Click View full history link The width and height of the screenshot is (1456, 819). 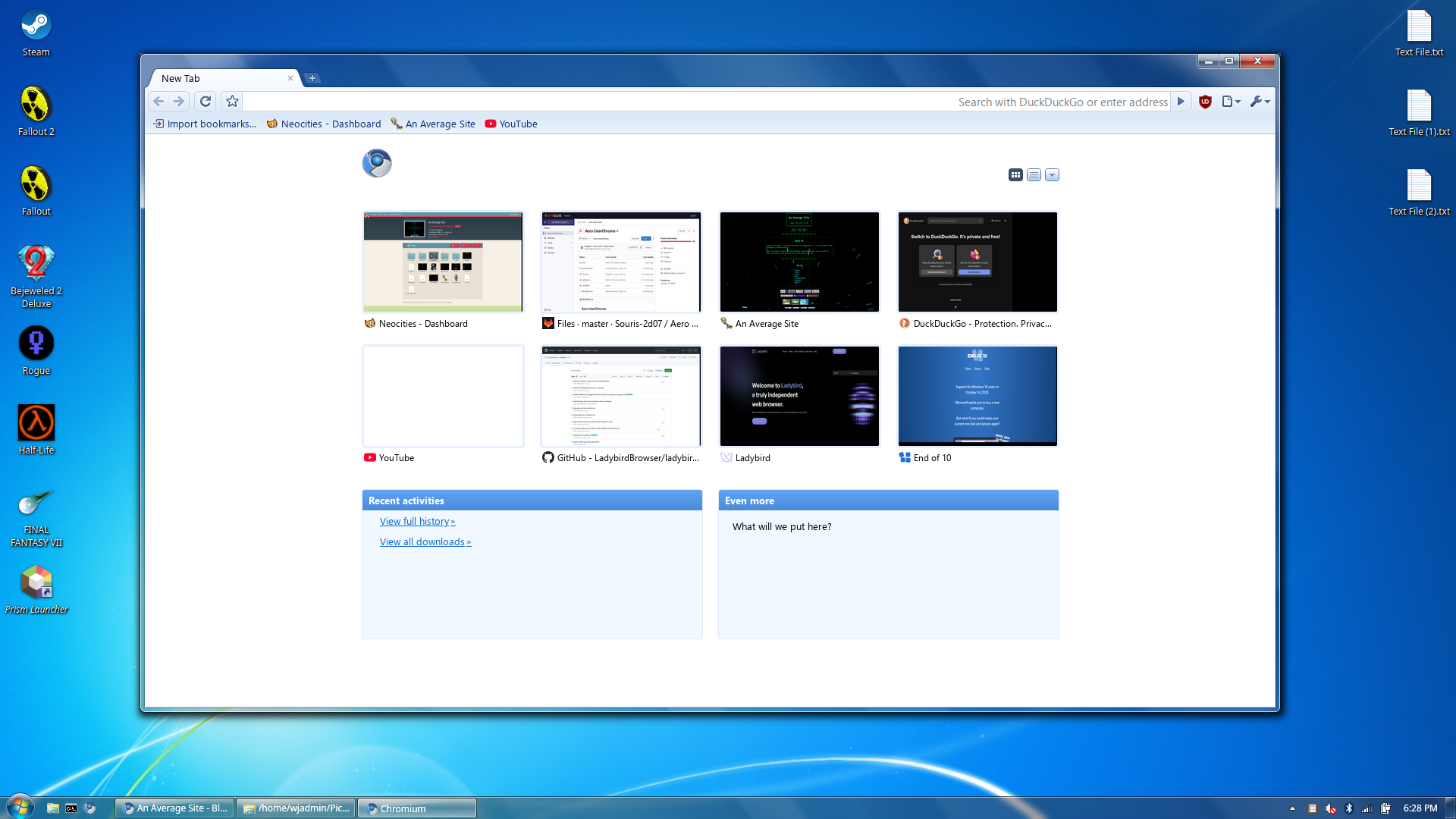tap(417, 522)
